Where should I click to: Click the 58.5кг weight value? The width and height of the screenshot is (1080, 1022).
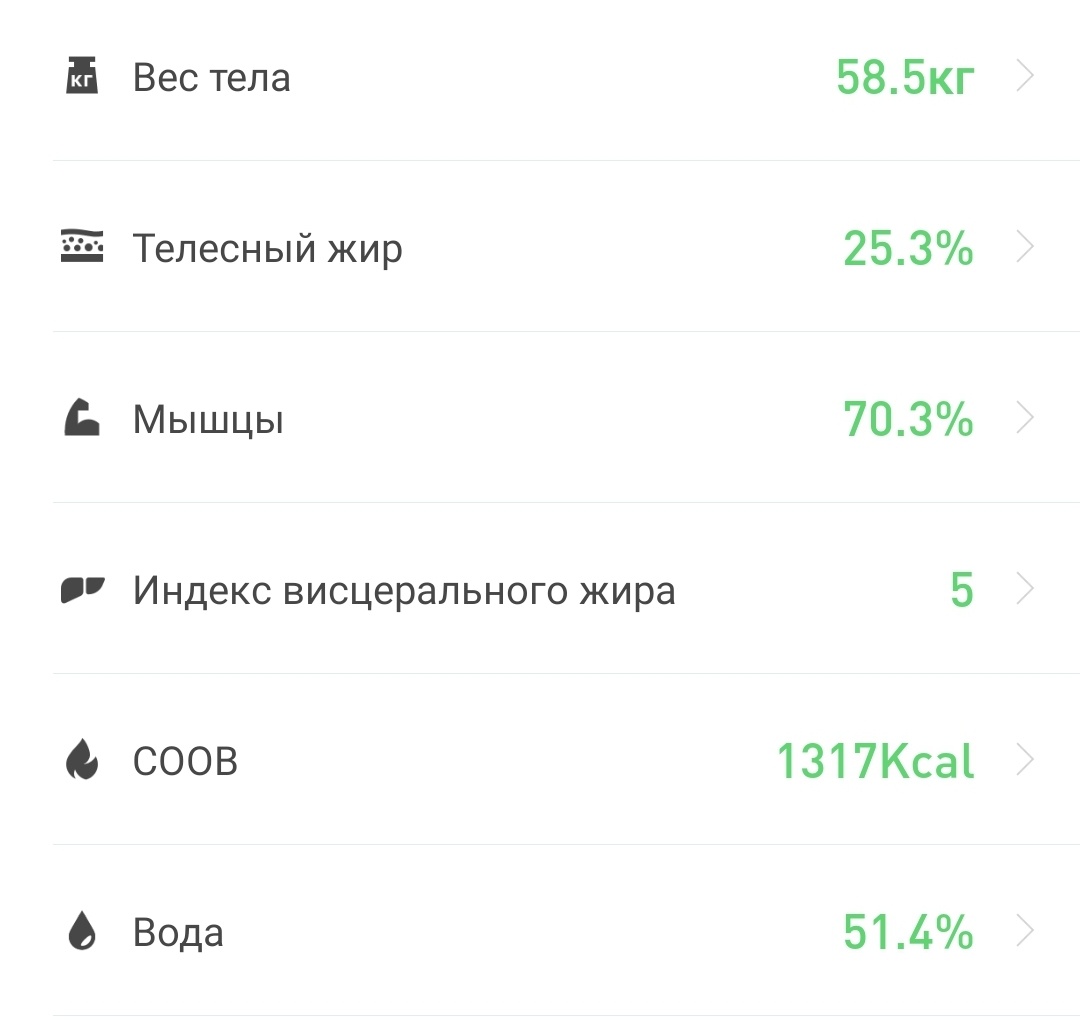903,75
